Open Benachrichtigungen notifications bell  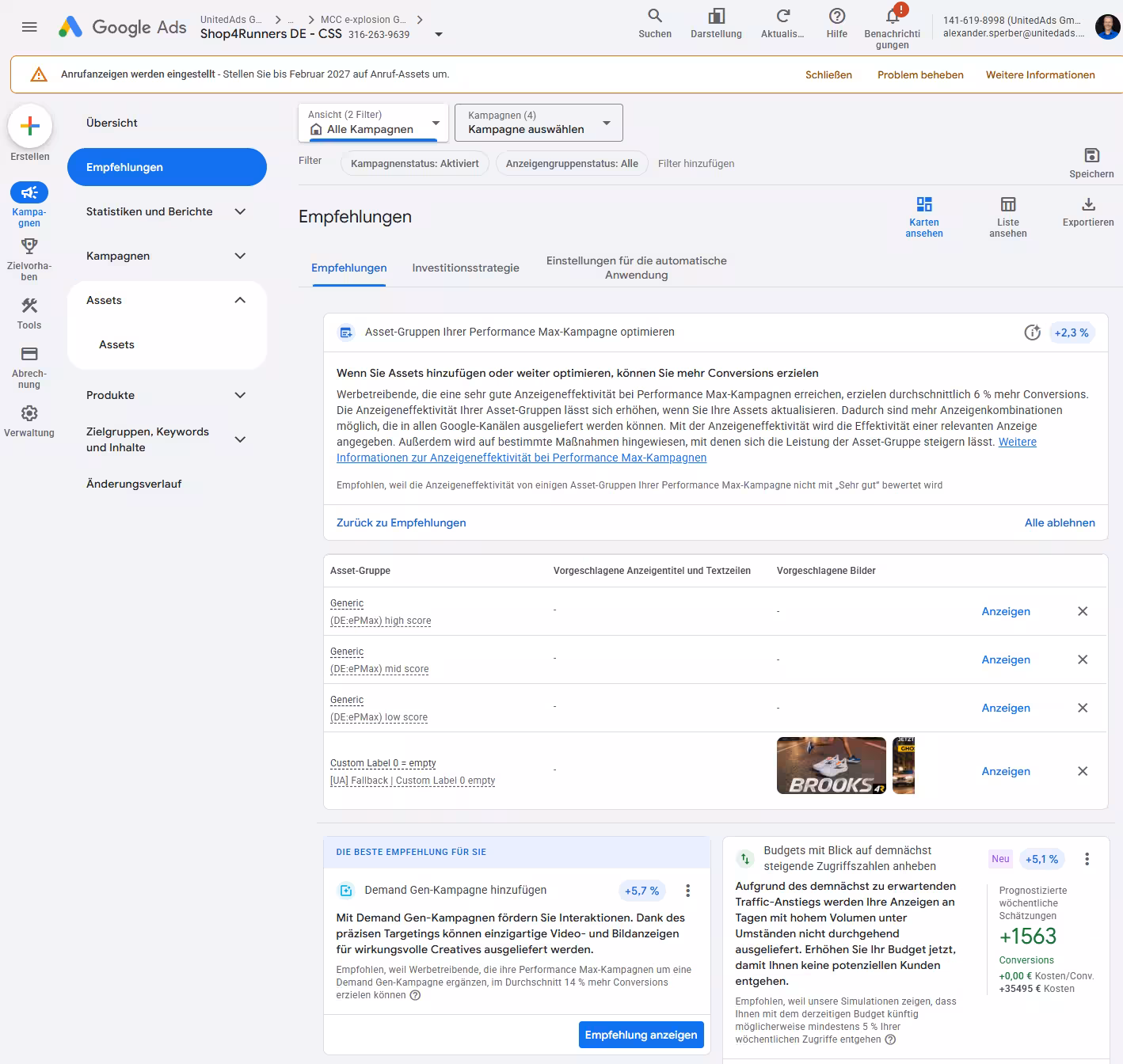click(x=891, y=20)
